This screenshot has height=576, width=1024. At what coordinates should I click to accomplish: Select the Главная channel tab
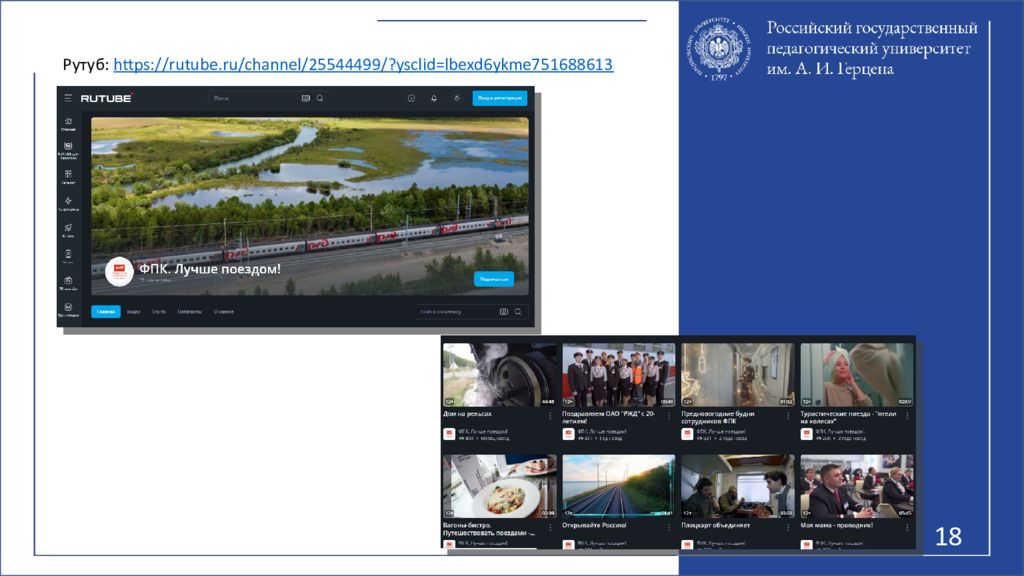[x=106, y=312]
